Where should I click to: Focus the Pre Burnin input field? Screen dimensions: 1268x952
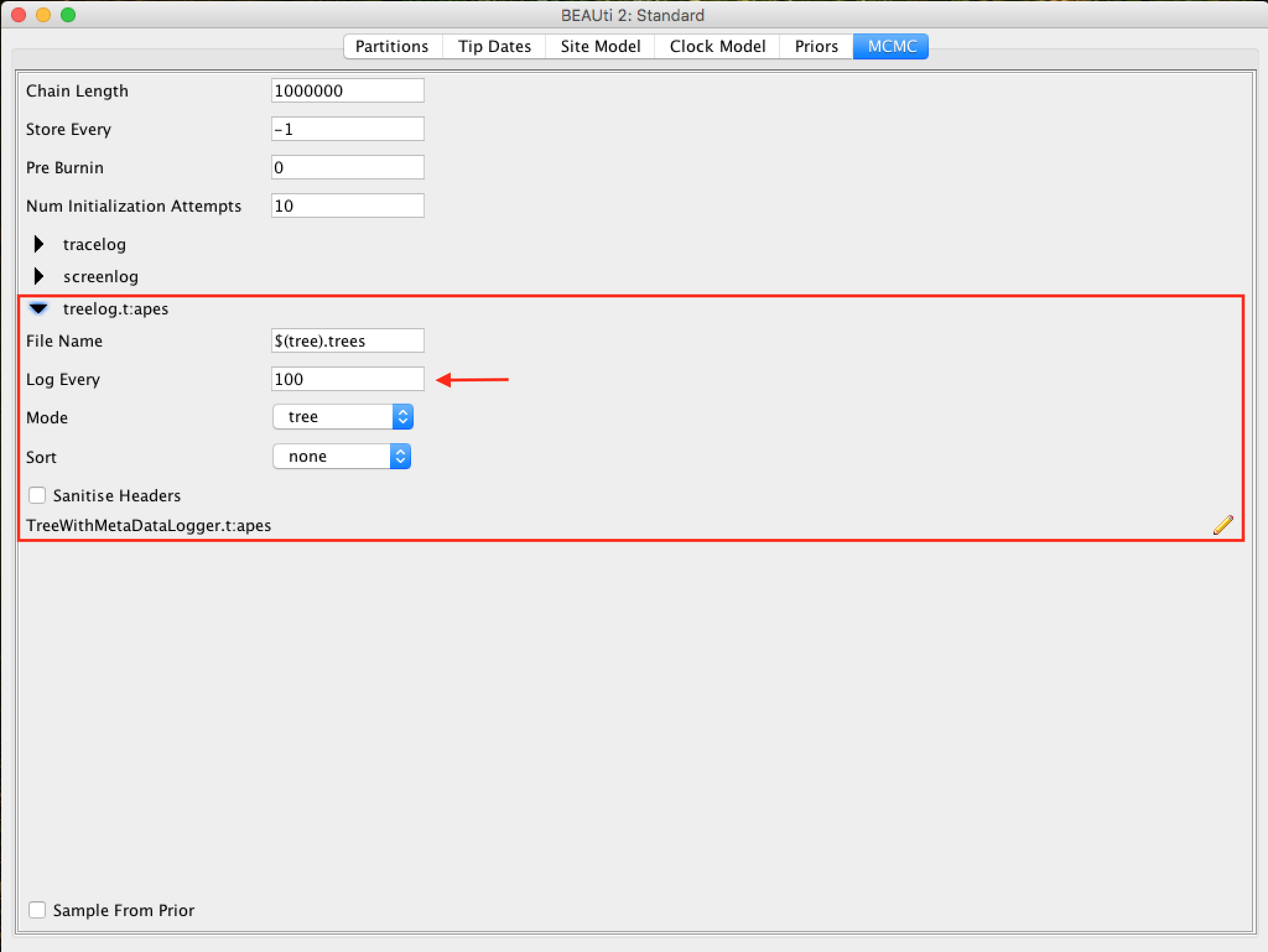click(347, 167)
